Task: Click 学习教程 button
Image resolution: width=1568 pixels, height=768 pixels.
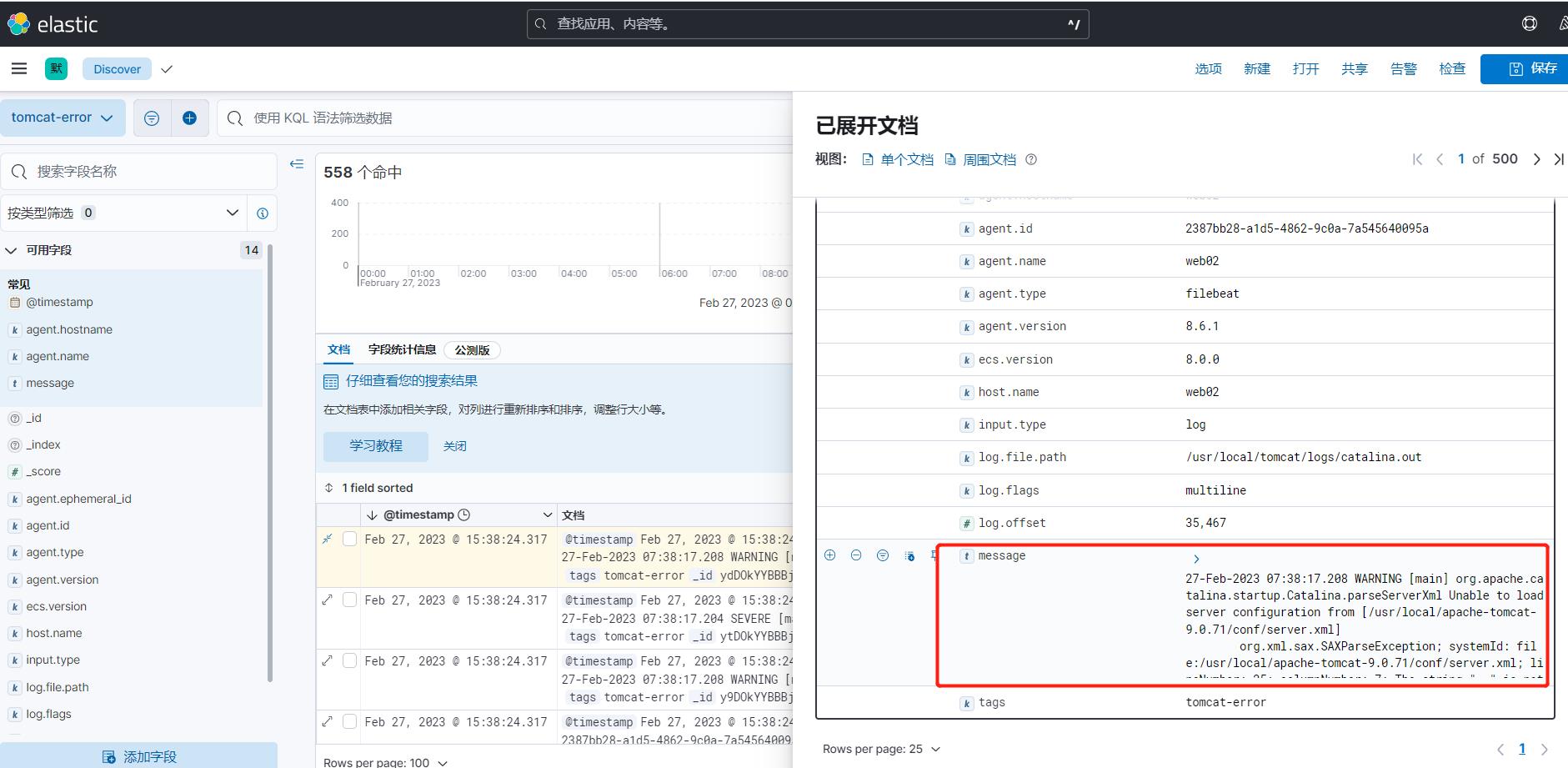Action: (376, 446)
